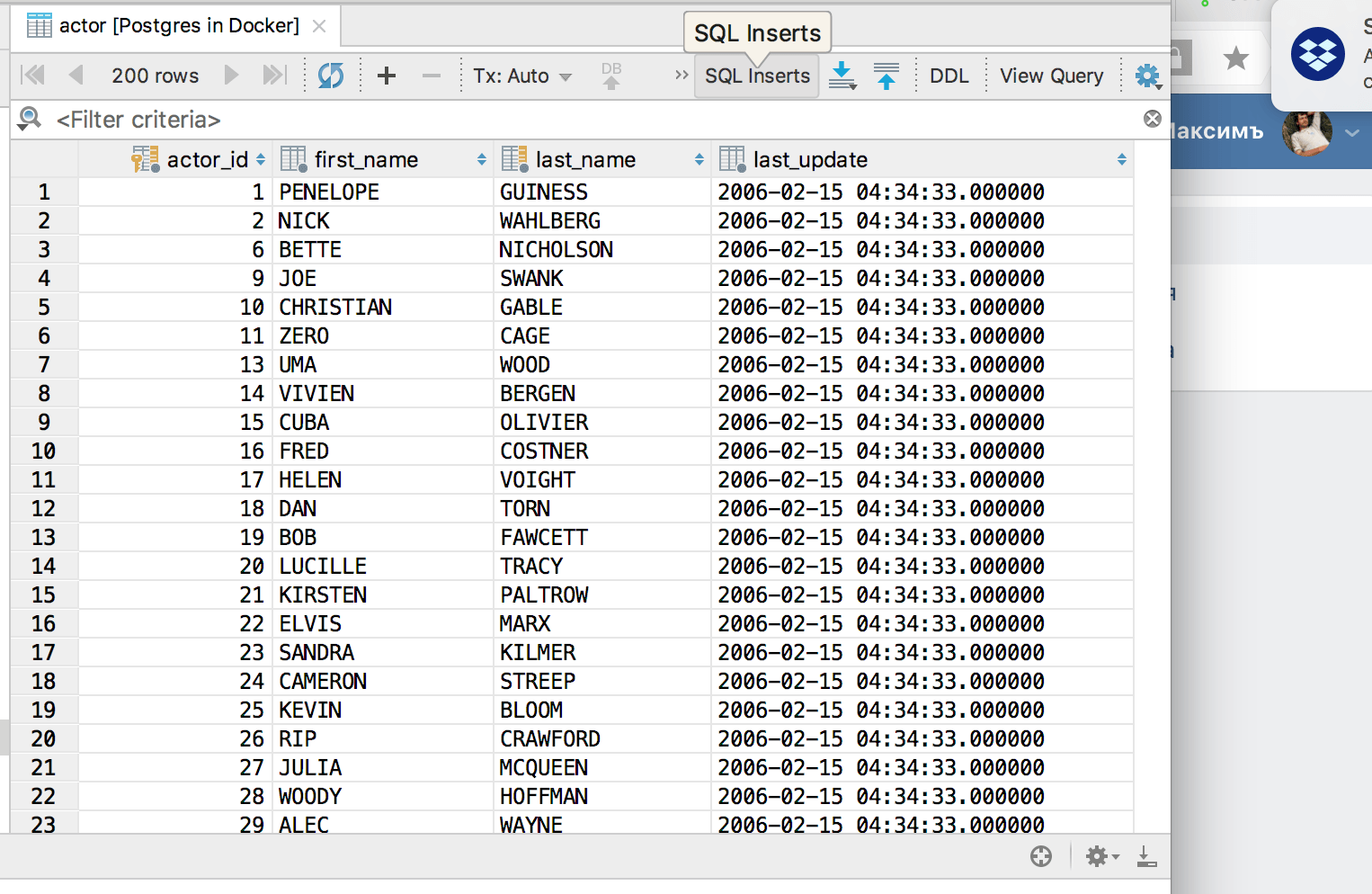Click the DDL button
The image size is (1372, 894).
point(949,76)
